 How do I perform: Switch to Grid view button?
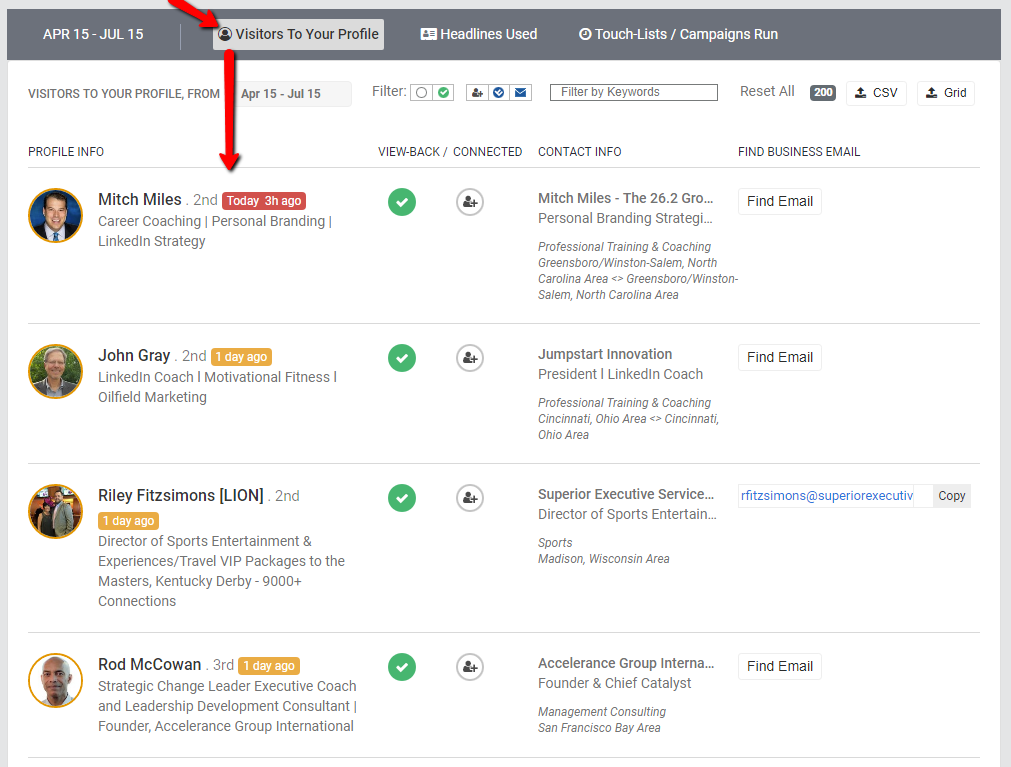pos(945,93)
